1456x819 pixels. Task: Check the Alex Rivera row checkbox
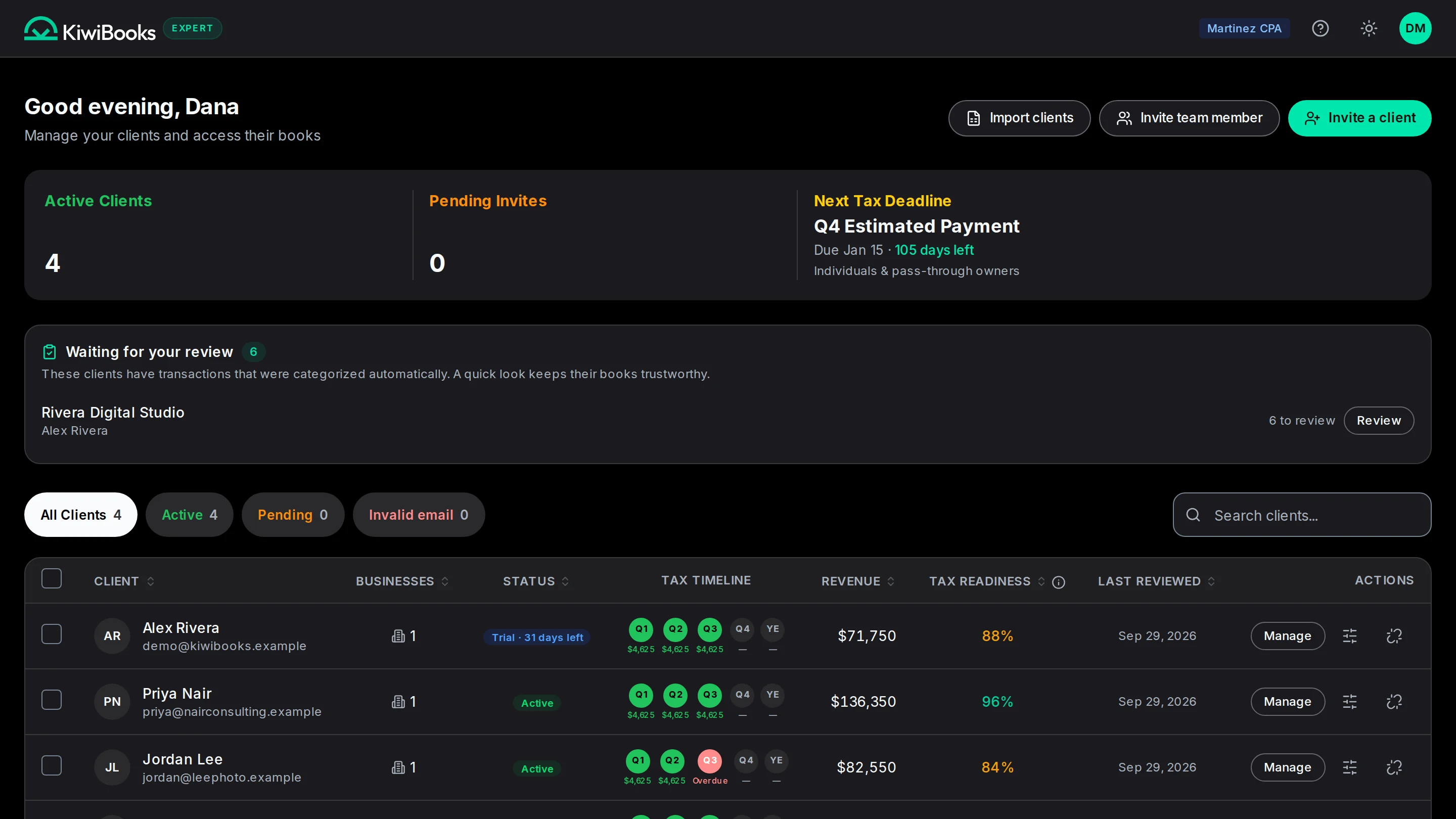pos(52,634)
